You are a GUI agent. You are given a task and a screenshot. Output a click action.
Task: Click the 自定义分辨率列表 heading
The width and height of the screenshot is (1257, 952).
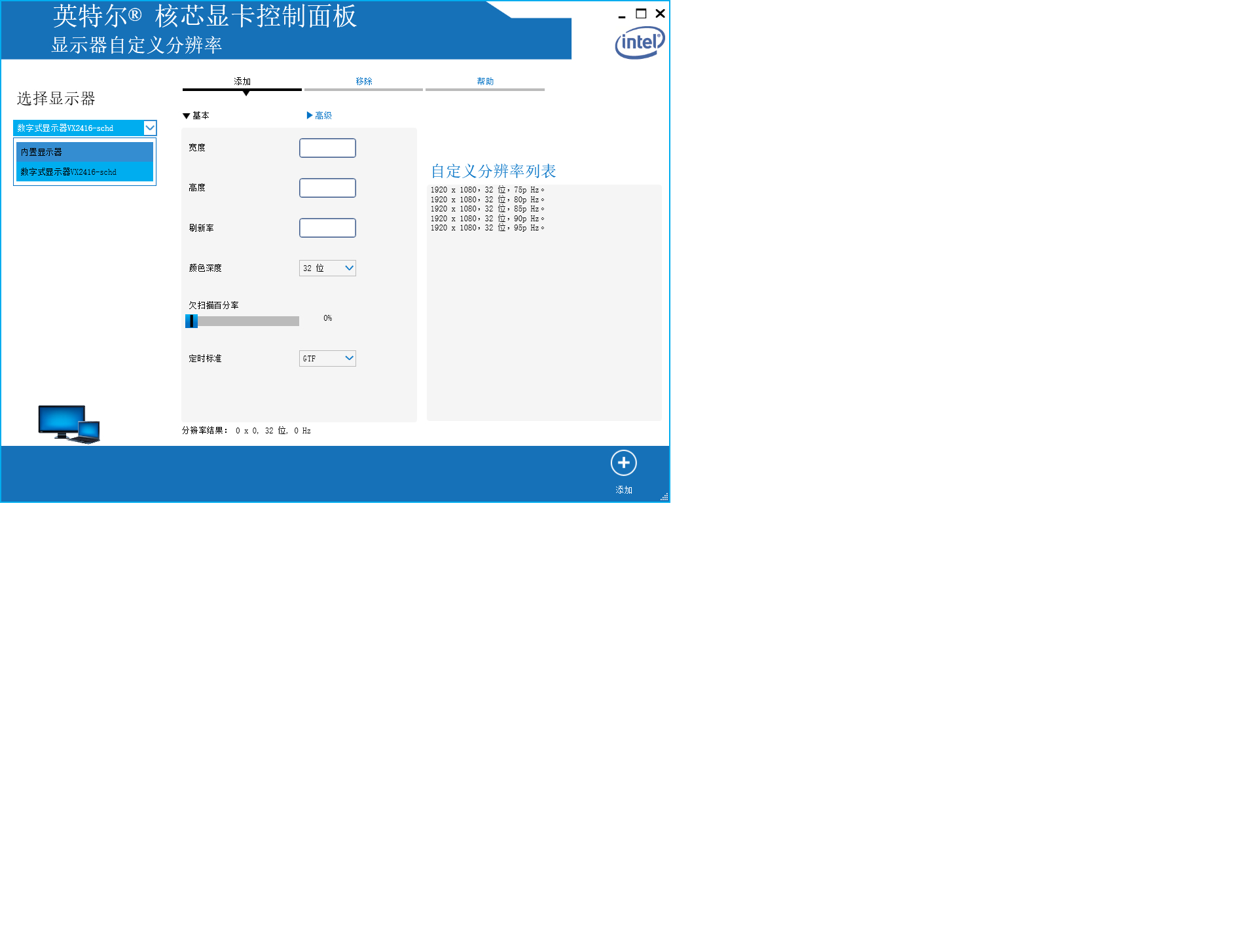493,171
